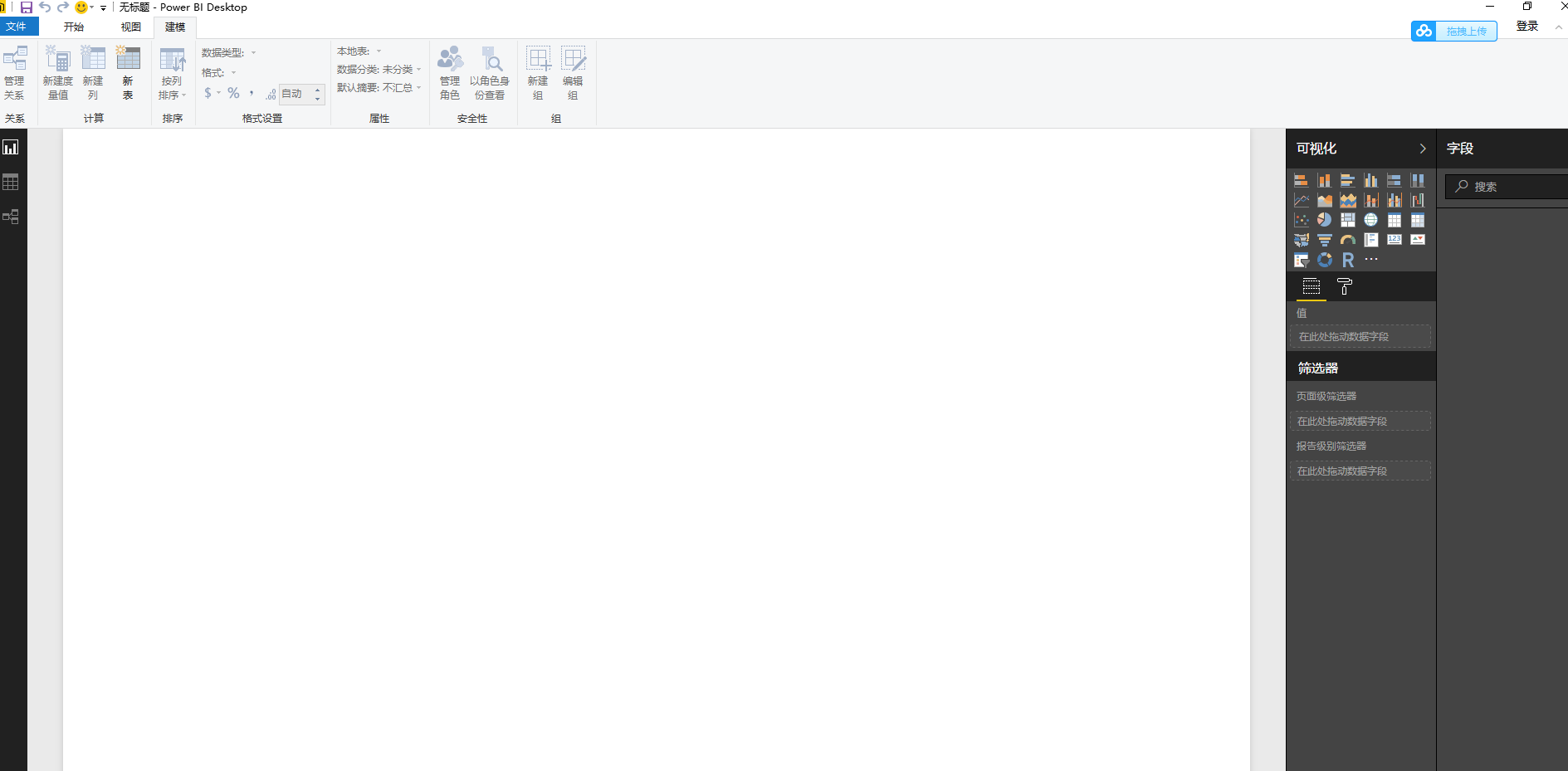This screenshot has width=1568, height=771.
Task: Switch to the View (视图) tab
Action: pos(131,27)
